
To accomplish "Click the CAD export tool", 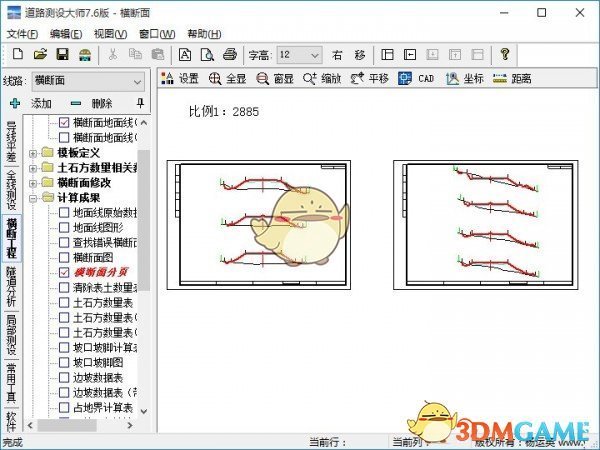I will coord(416,78).
